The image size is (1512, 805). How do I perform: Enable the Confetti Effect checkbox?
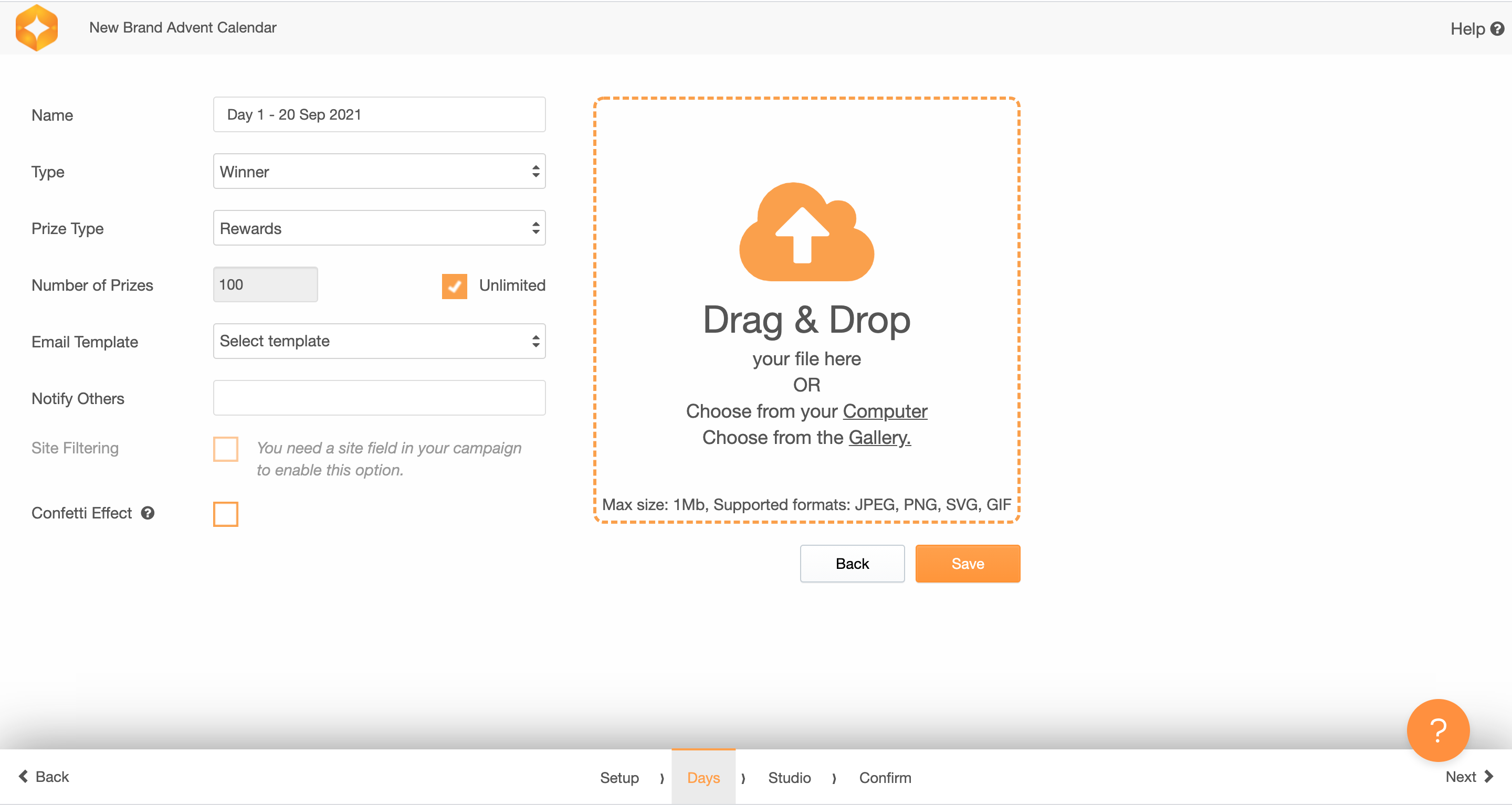[x=225, y=514]
